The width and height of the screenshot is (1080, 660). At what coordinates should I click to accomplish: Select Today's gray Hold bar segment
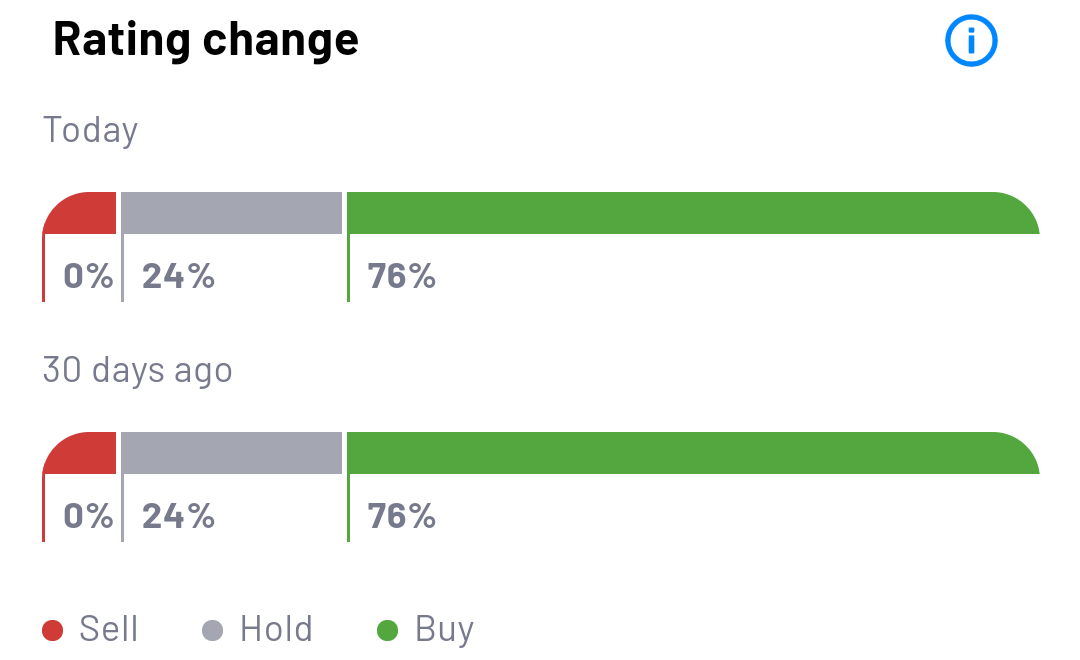[x=231, y=213]
